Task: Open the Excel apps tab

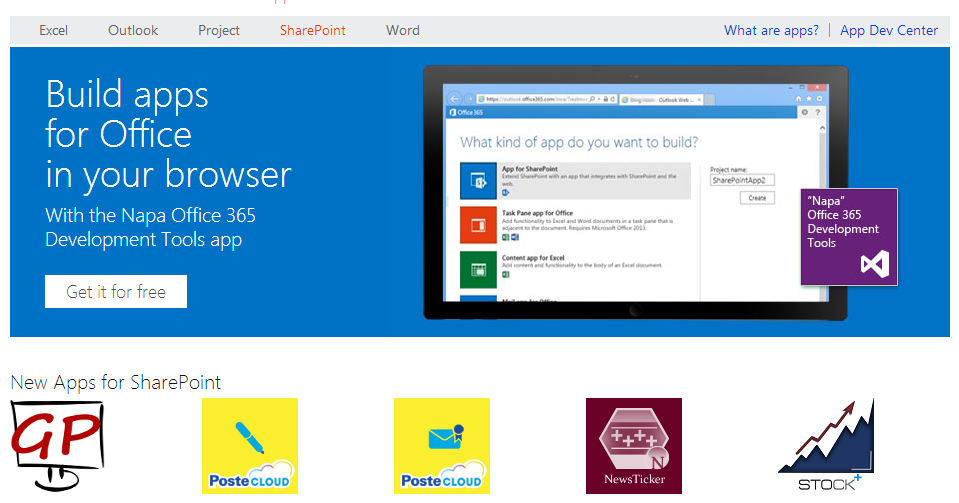Action: click(53, 30)
